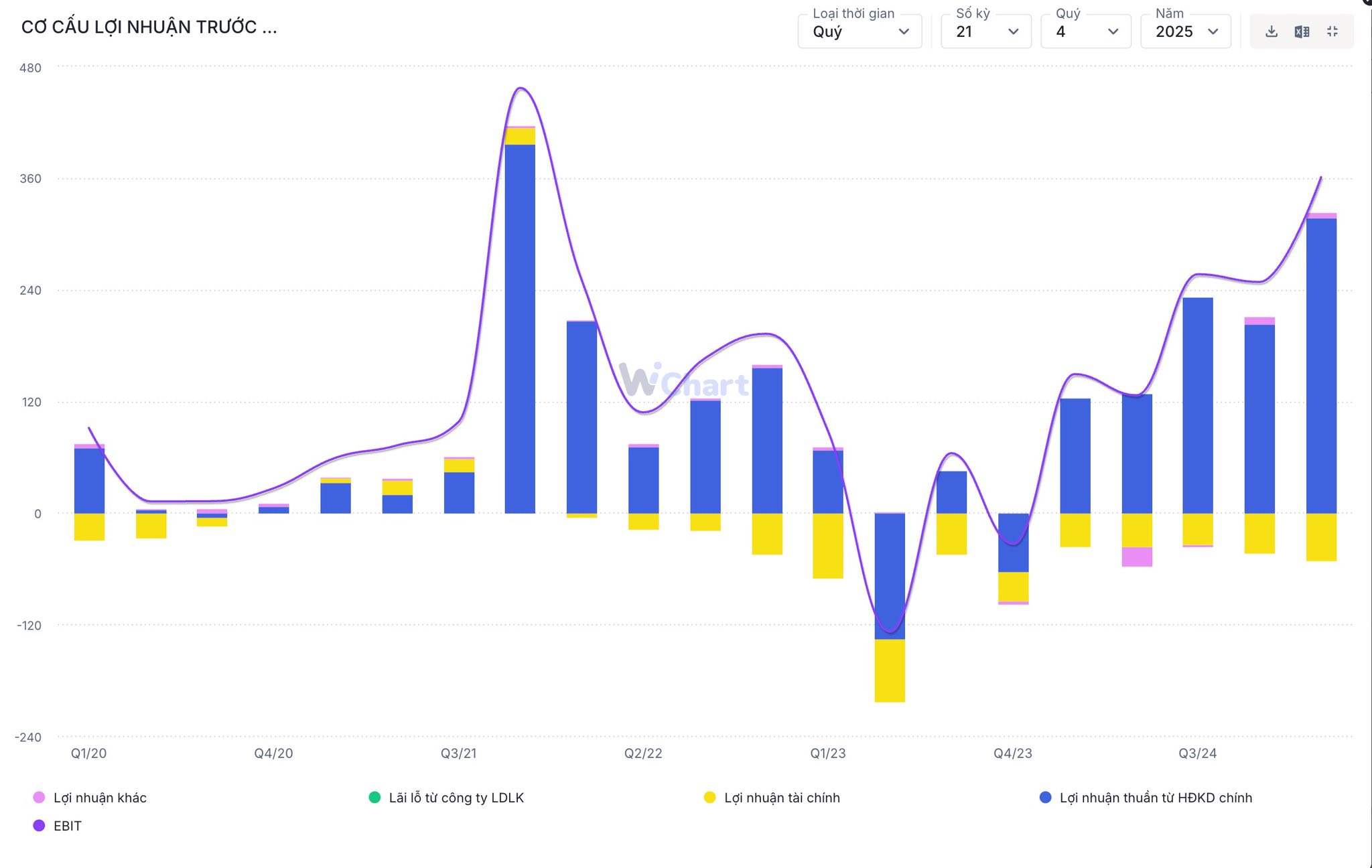Click the last quarter's blue bar
The height and width of the screenshot is (868, 1372).
1321,365
